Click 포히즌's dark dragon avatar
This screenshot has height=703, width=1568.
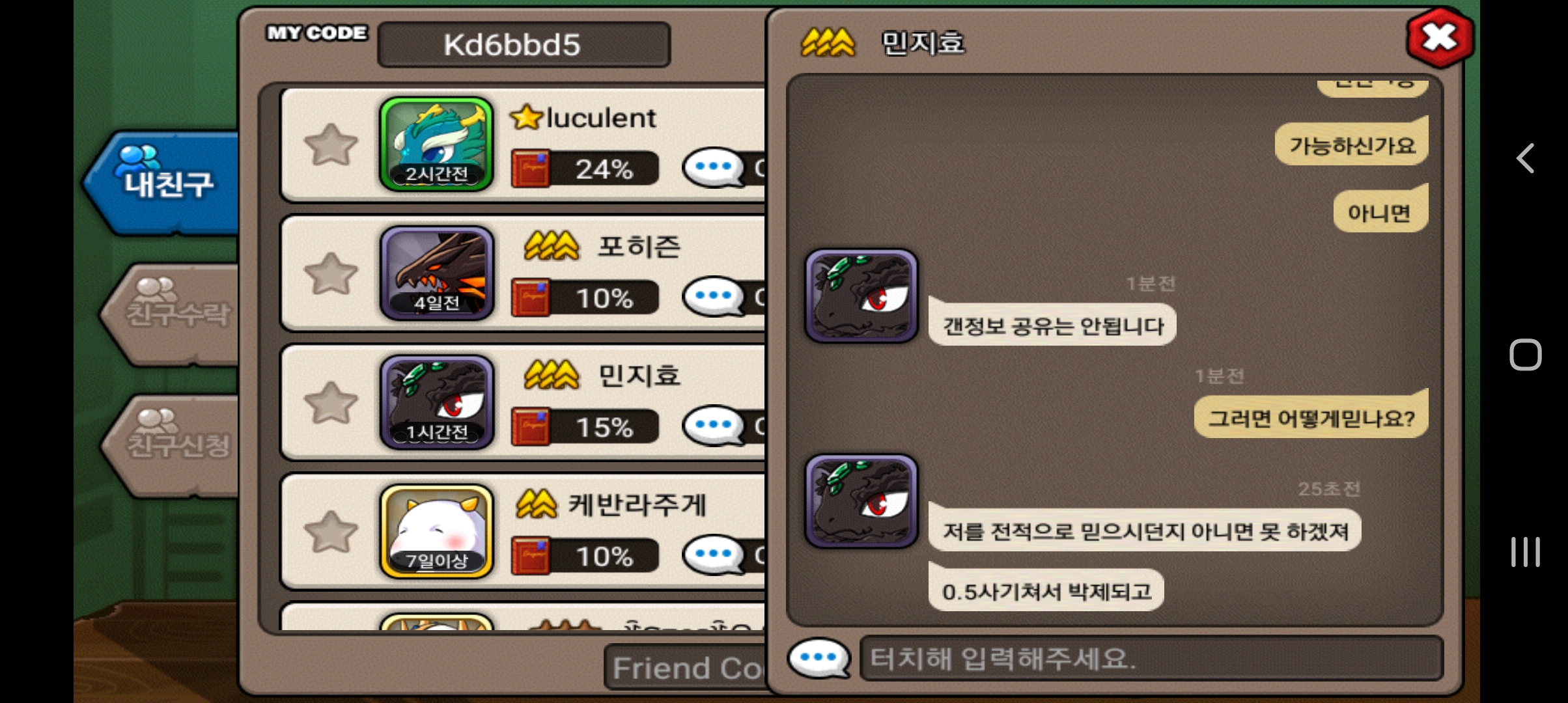pos(436,273)
